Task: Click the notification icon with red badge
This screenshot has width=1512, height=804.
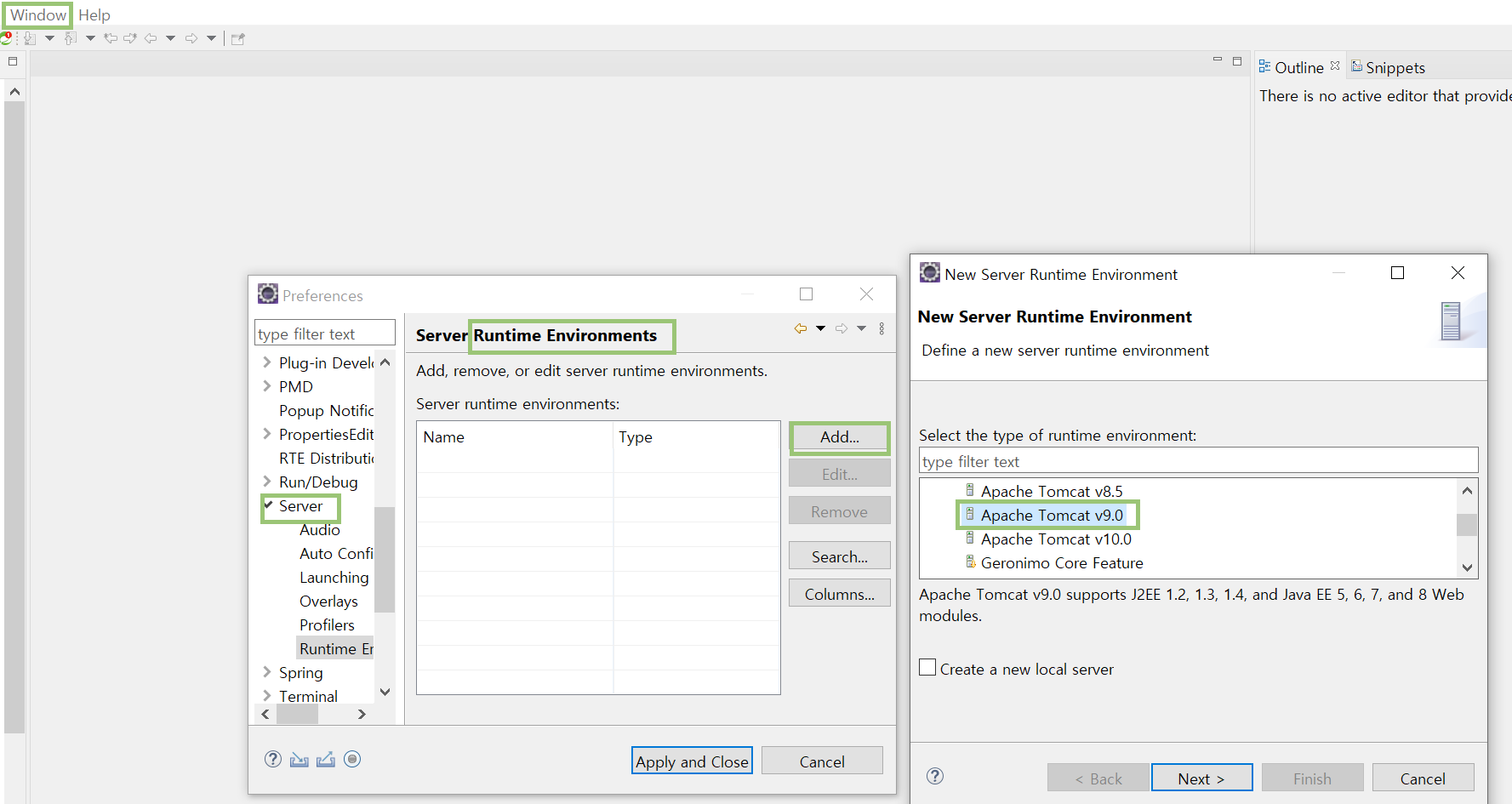Action: (6, 38)
